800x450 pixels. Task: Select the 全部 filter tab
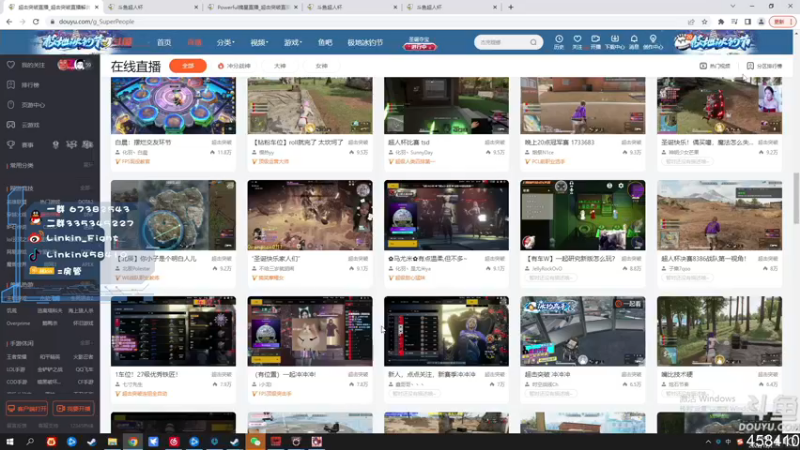click(188, 66)
